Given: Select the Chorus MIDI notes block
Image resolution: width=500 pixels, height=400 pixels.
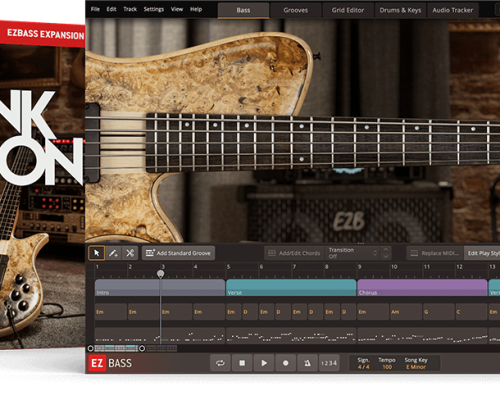Looking at the screenshot, I should 422,335.
